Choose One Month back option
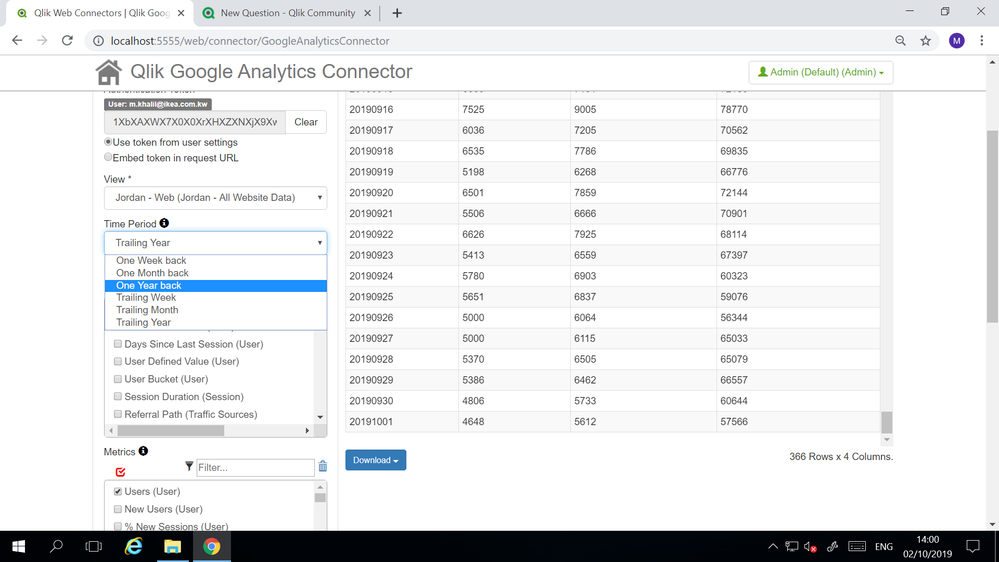The width and height of the screenshot is (999, 562). [x=215, y=273]
